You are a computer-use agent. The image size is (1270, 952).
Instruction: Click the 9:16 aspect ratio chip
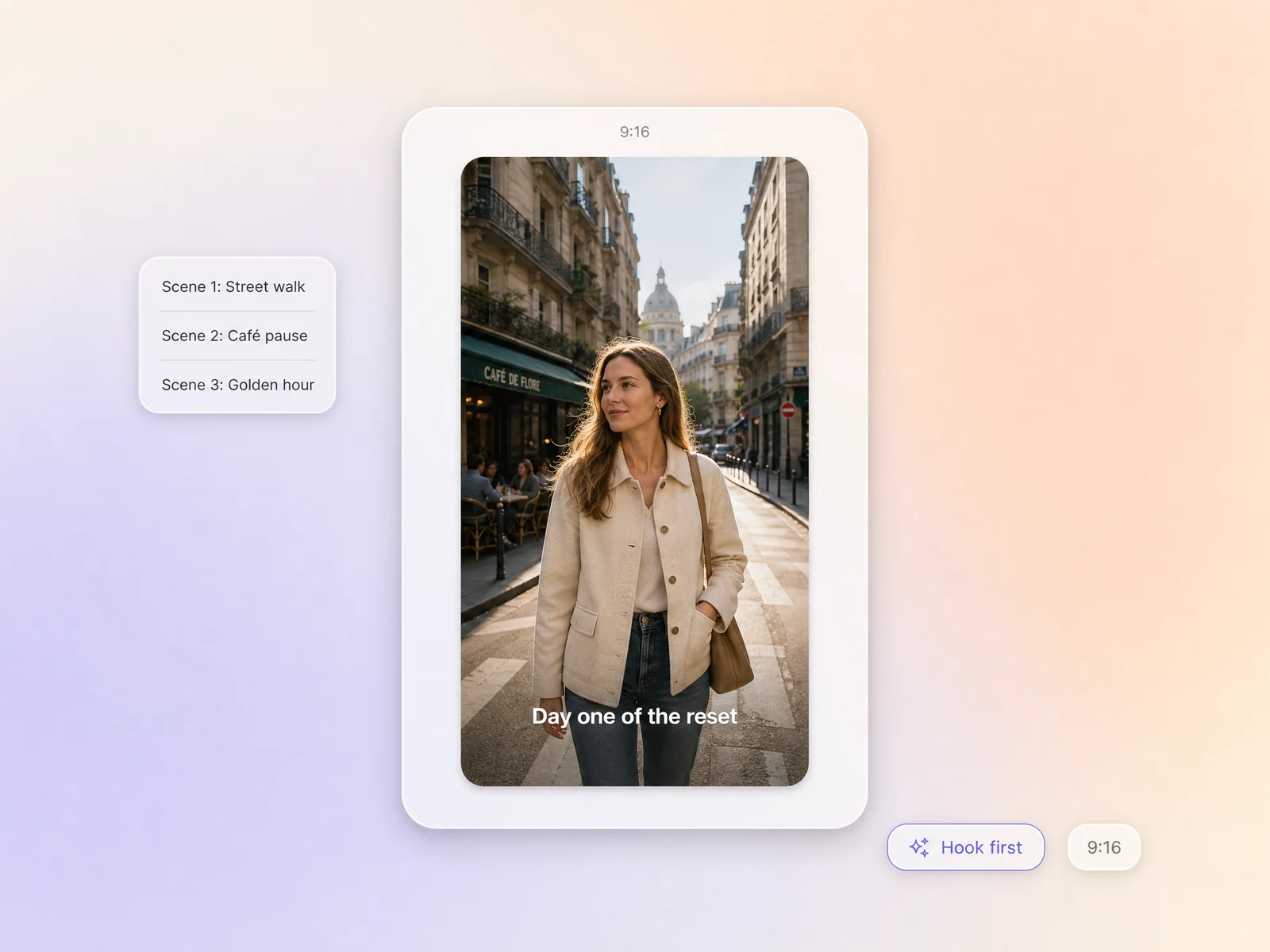click(1104, 847)
